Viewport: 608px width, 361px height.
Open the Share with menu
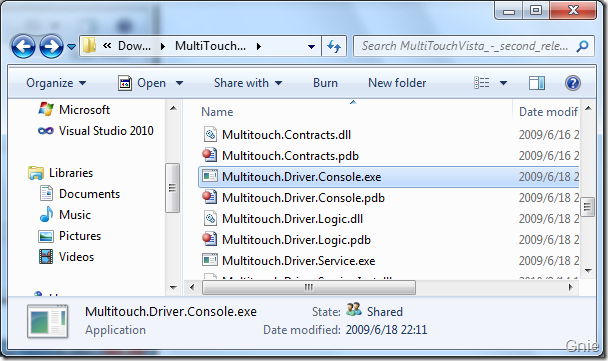(248, 83)
